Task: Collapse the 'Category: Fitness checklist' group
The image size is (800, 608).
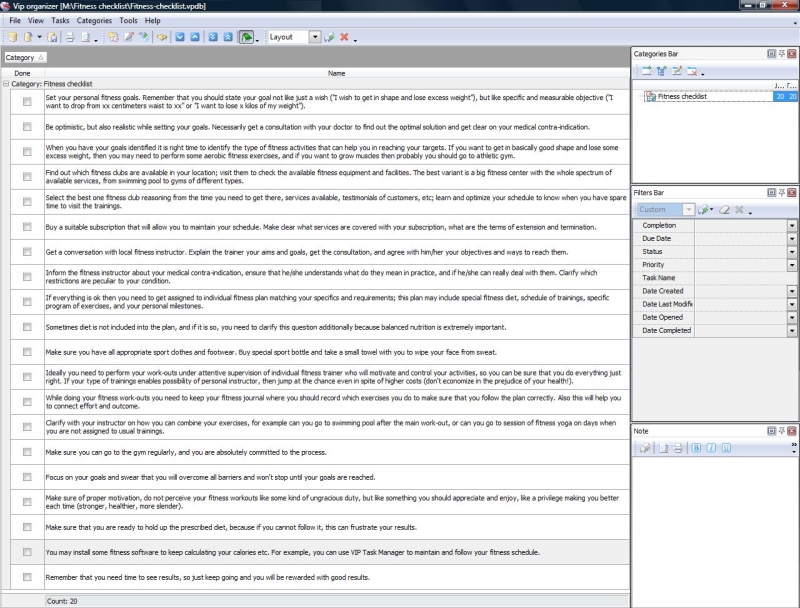Action: (x=6, y=85)
